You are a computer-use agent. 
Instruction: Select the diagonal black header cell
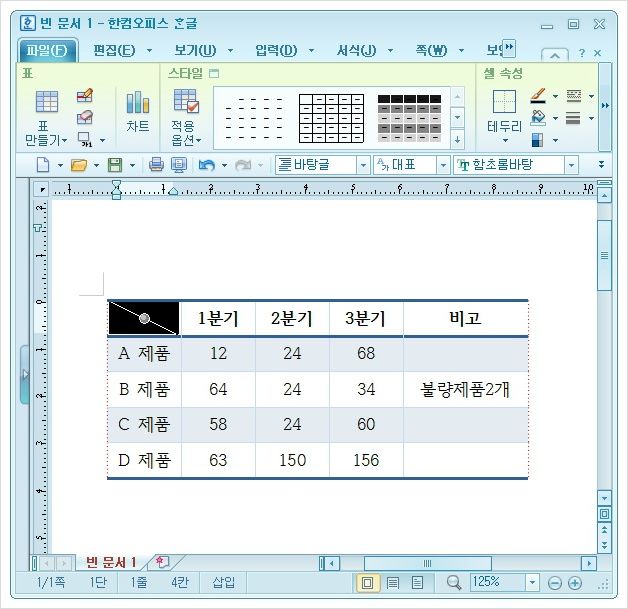point(144,318)
